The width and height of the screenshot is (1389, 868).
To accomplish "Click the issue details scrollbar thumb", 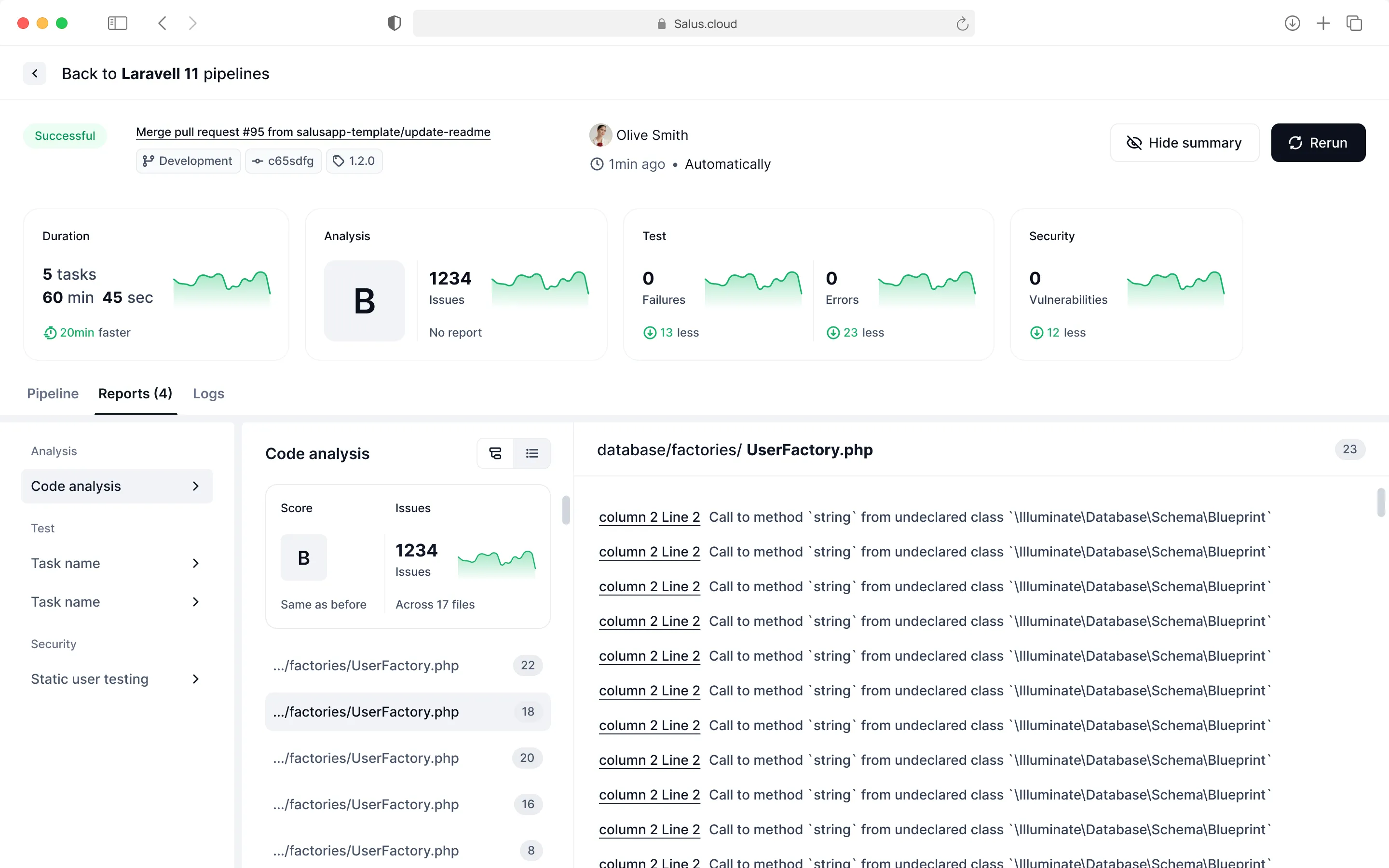I will 1380,502.
